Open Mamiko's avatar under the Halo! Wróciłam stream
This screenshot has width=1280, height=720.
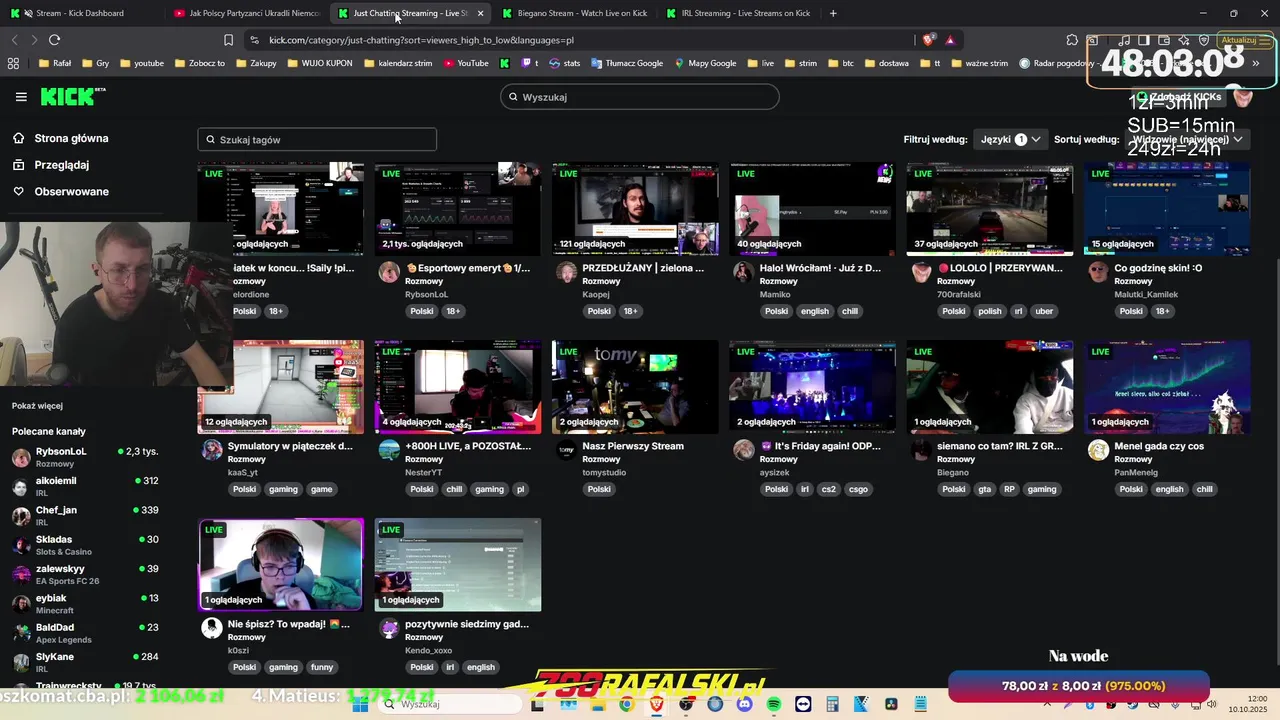pyautogui.click(x=743, y=273)
